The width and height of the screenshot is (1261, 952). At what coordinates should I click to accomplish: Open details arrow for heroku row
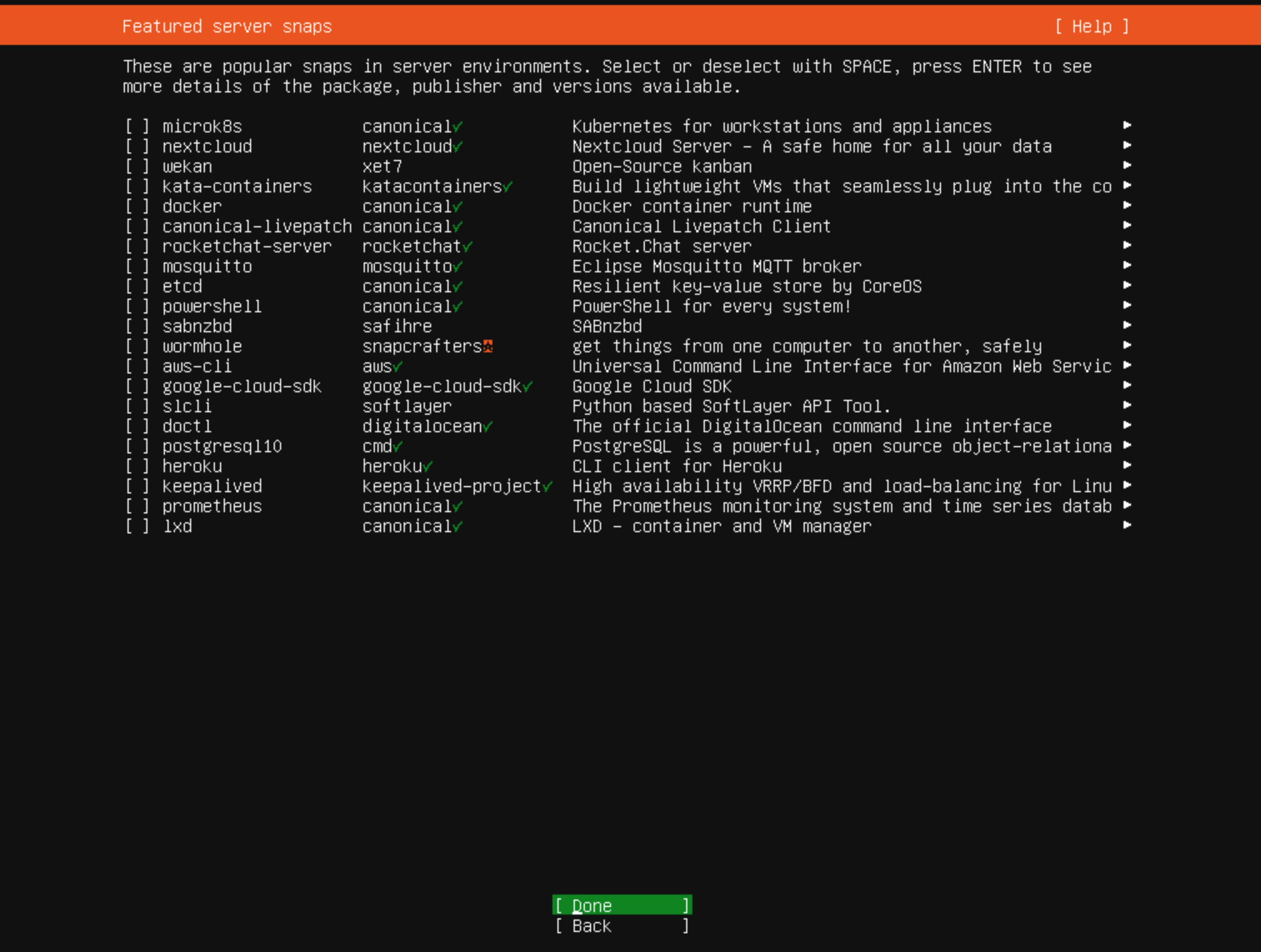pos(1127,465)
